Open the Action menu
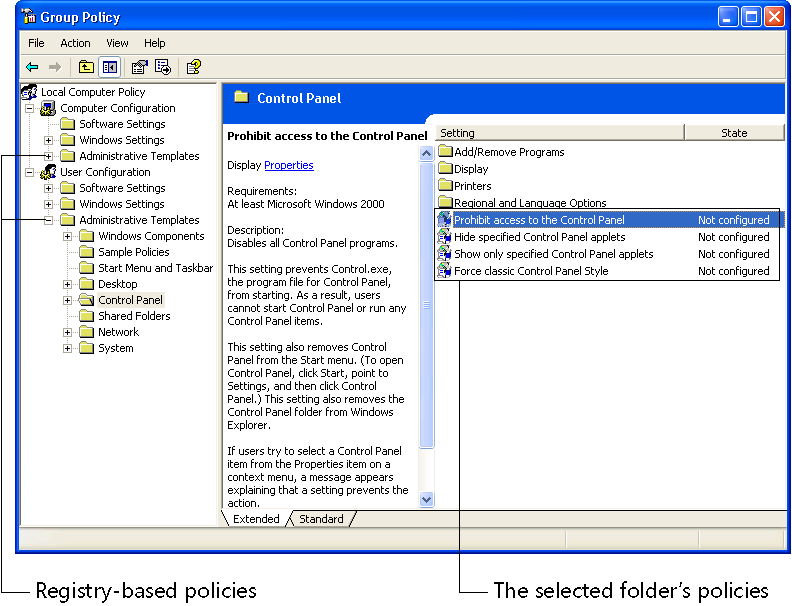792x606 pixels. (75, 43)
